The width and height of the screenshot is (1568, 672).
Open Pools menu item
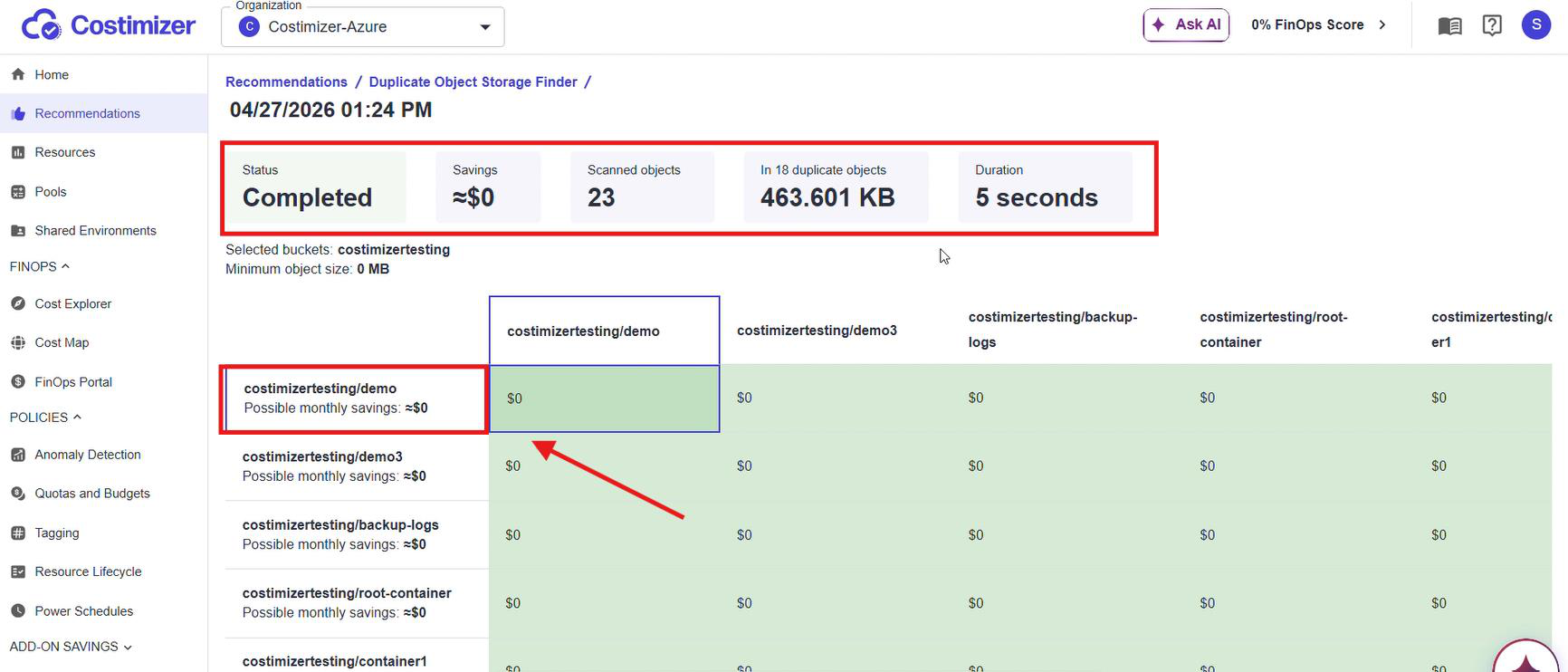click(x=103, y=192)
